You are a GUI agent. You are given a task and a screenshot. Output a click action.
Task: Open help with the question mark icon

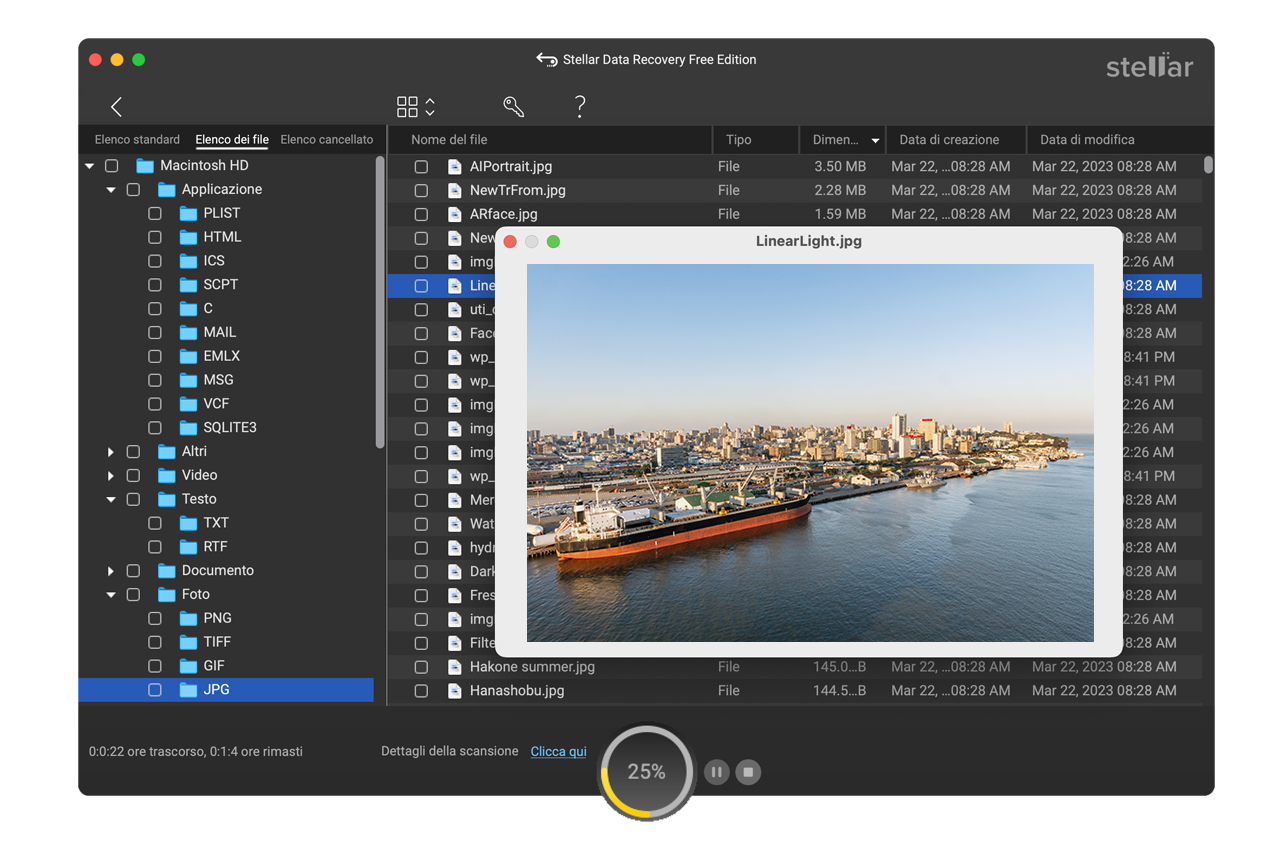[580, 107]
